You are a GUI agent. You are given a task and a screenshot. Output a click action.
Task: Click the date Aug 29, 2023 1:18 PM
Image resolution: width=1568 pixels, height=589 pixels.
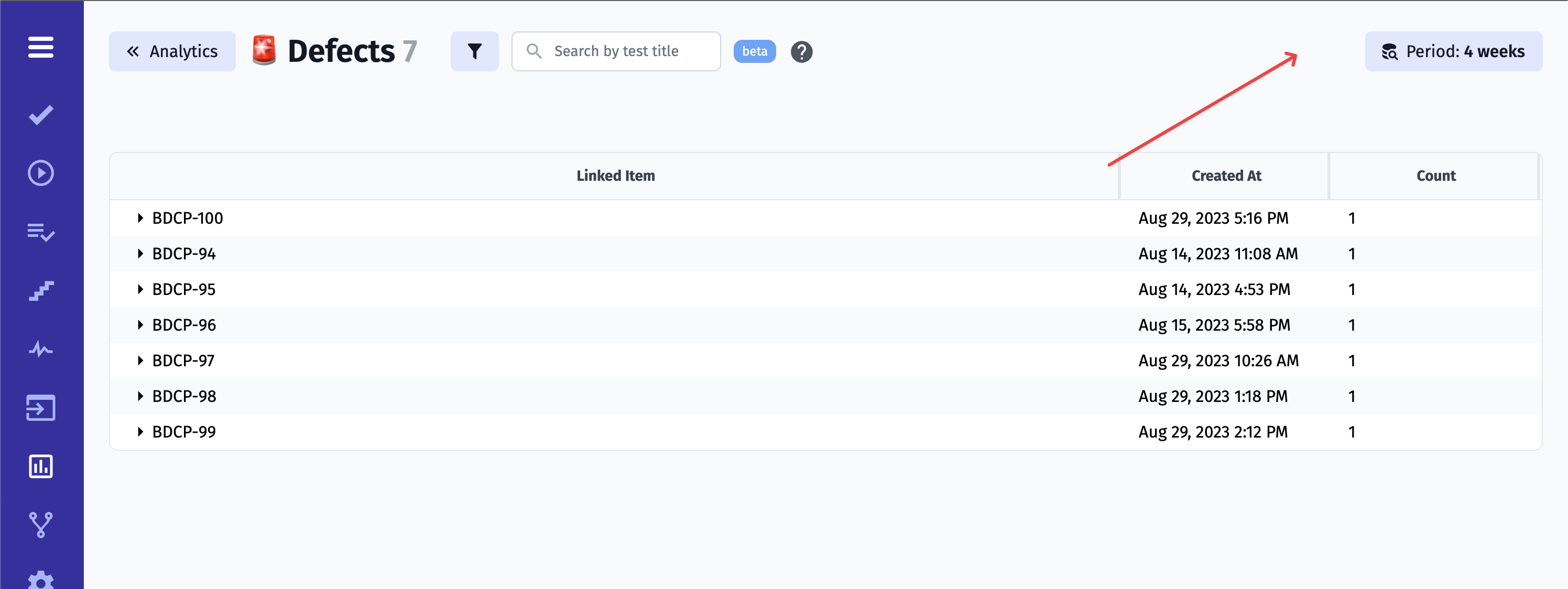(1213, 396)
